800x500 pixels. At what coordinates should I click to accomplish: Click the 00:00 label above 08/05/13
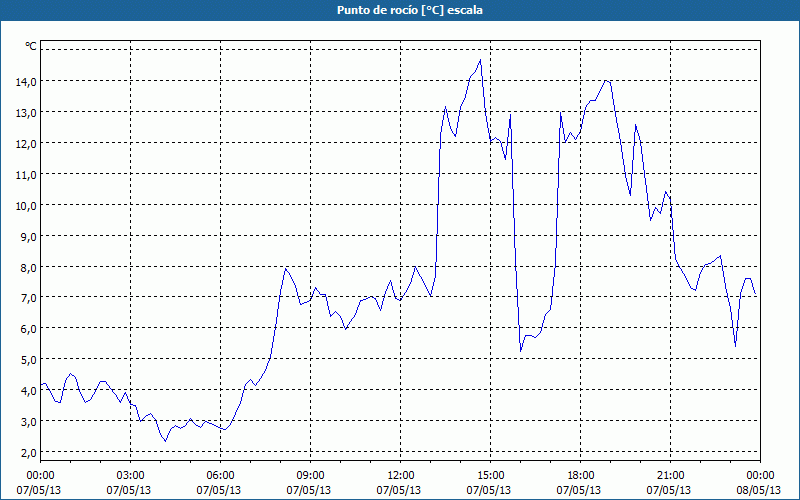click(760, 476)
